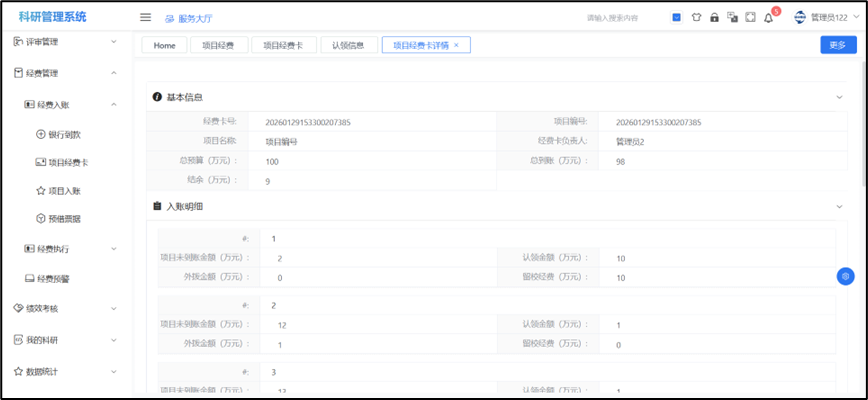
Task: Collapse the 入账明细 section
Action: click(x=839, y=206)
